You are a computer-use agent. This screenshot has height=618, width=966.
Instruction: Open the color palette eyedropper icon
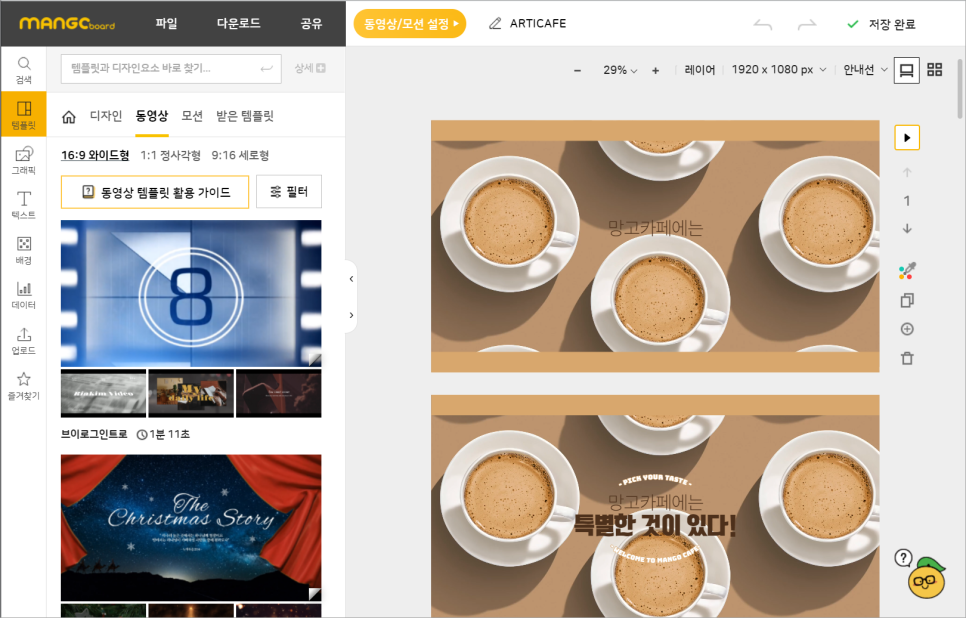(907, 270)
